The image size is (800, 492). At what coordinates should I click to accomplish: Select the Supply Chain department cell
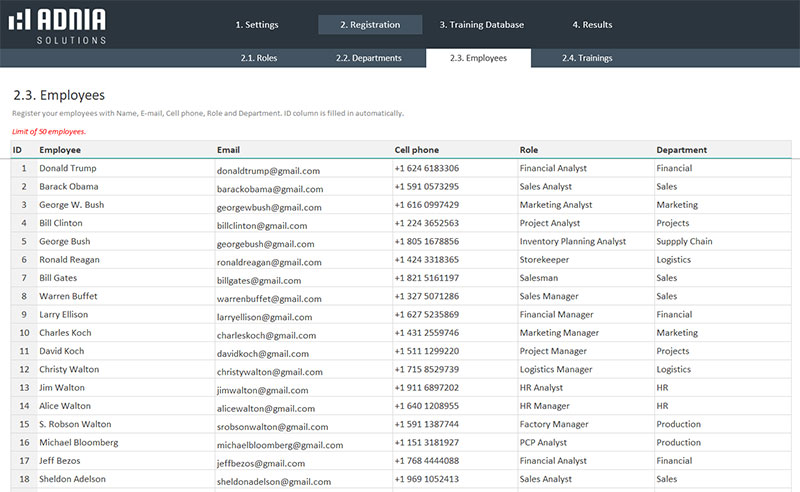684,242
